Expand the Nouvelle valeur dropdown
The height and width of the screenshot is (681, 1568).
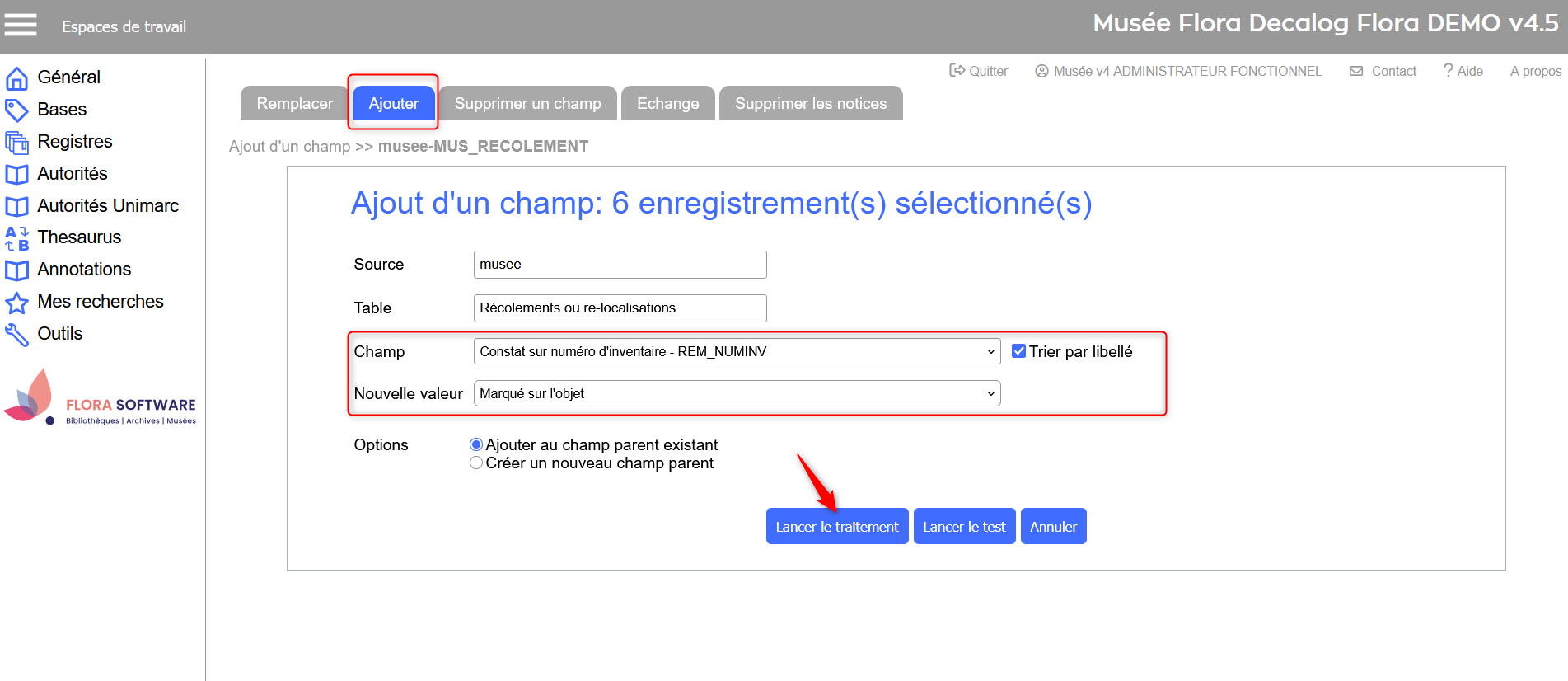(x=737, y=393)
